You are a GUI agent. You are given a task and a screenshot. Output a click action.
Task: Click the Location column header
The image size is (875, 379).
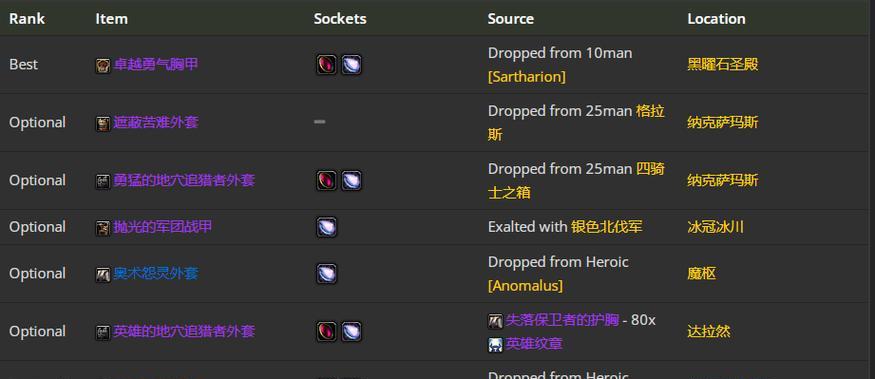(717, 18)
